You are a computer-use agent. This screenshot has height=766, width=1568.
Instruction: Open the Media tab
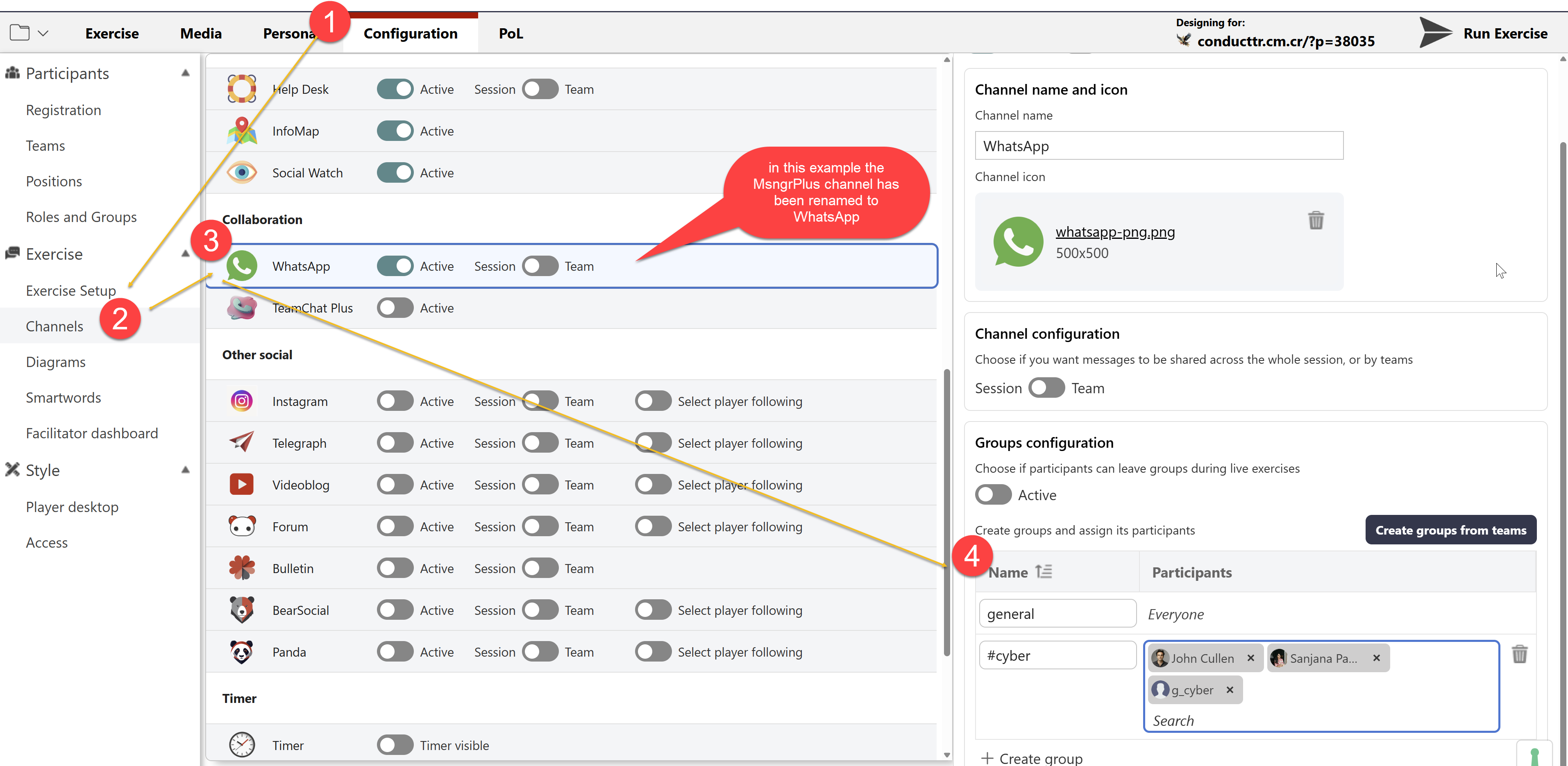tap(200, 34)
